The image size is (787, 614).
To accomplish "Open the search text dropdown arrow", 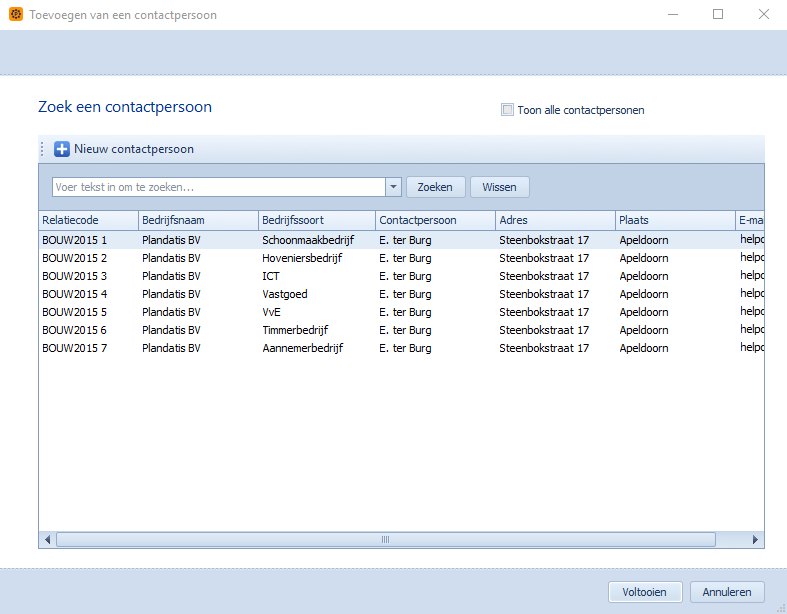I will (x=393, y=187).
